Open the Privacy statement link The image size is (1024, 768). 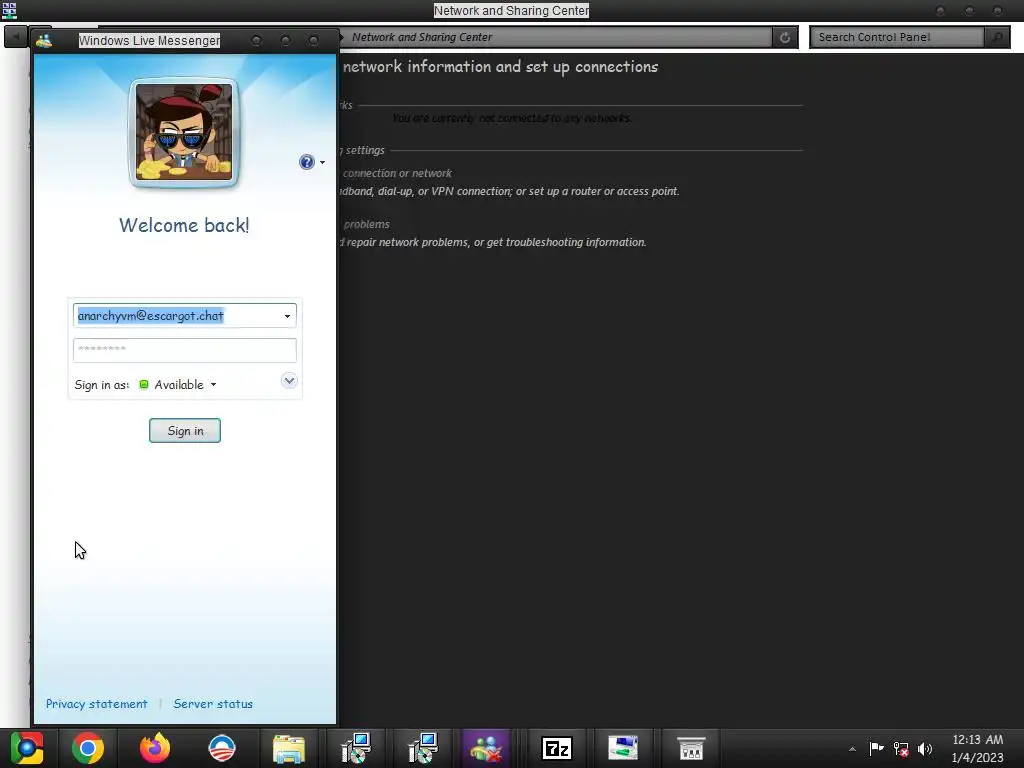pyautogui.click(x=97, y=704)
